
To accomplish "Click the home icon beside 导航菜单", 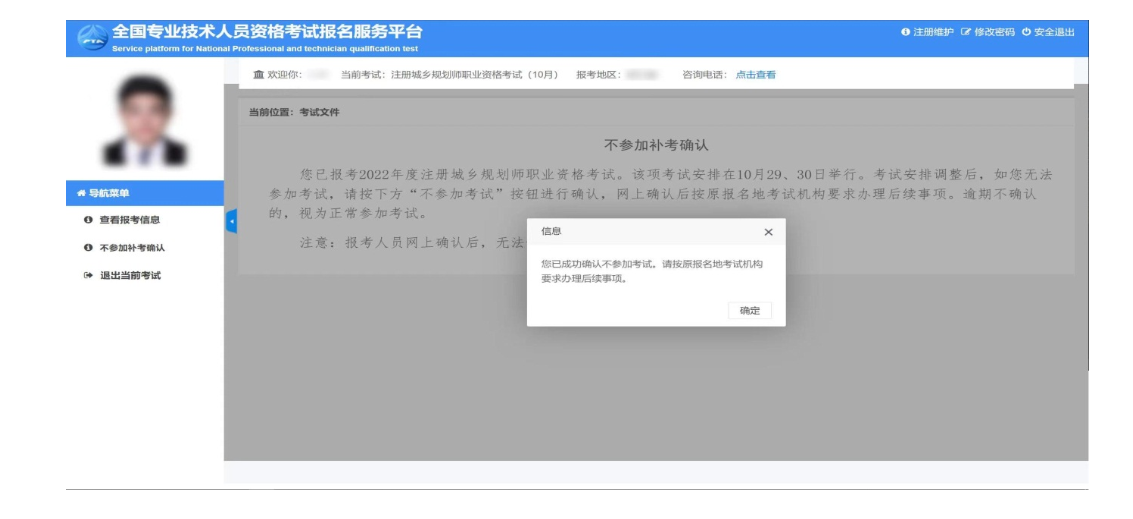I will pyautogui.click(x=81, y=193).
